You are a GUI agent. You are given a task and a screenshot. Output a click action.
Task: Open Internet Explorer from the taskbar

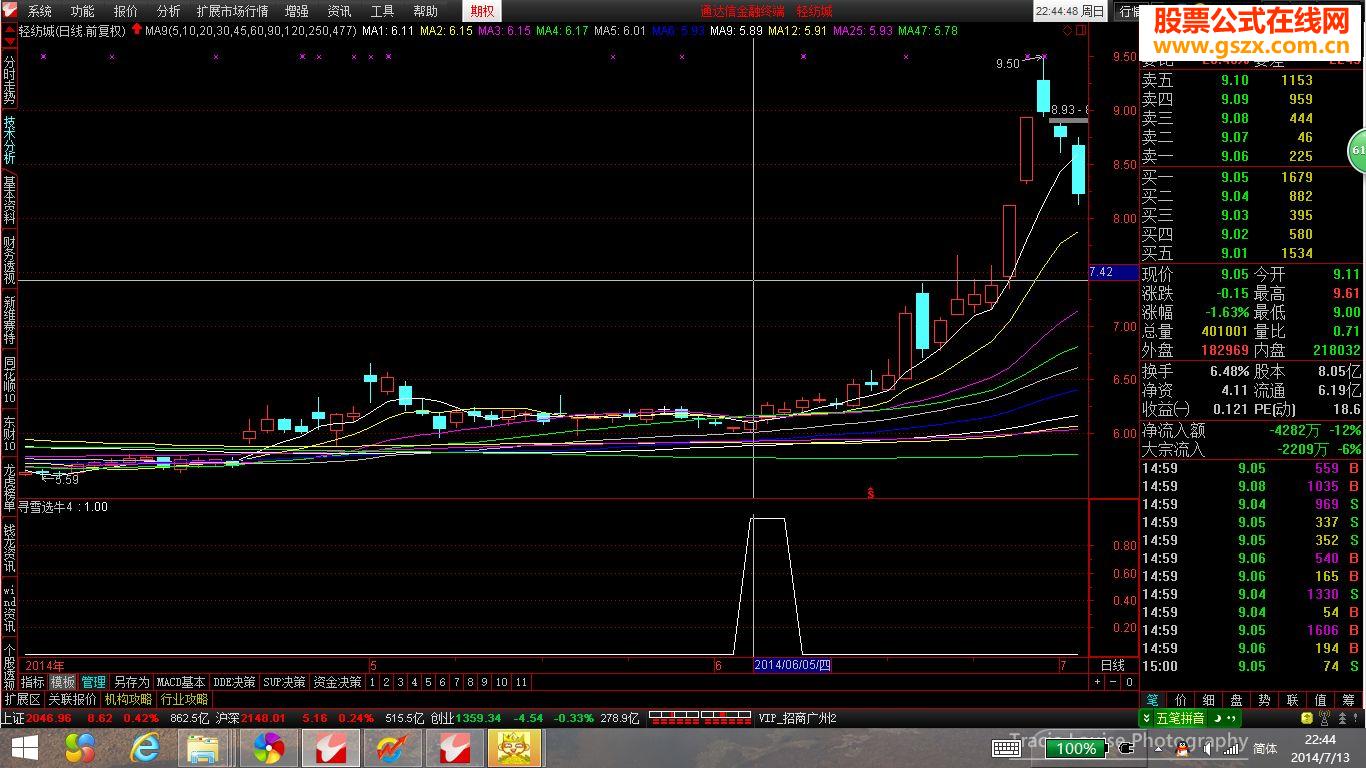coord(144,748)
